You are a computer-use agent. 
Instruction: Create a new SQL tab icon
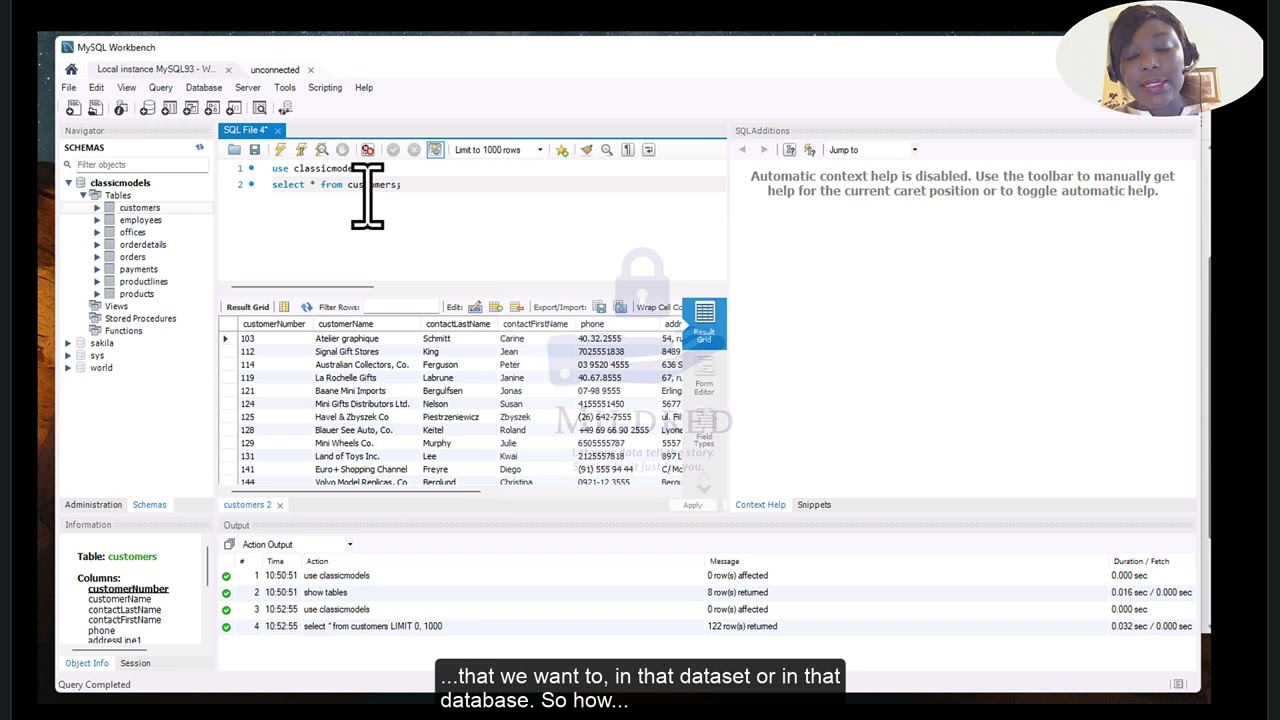tap(73, 108)
